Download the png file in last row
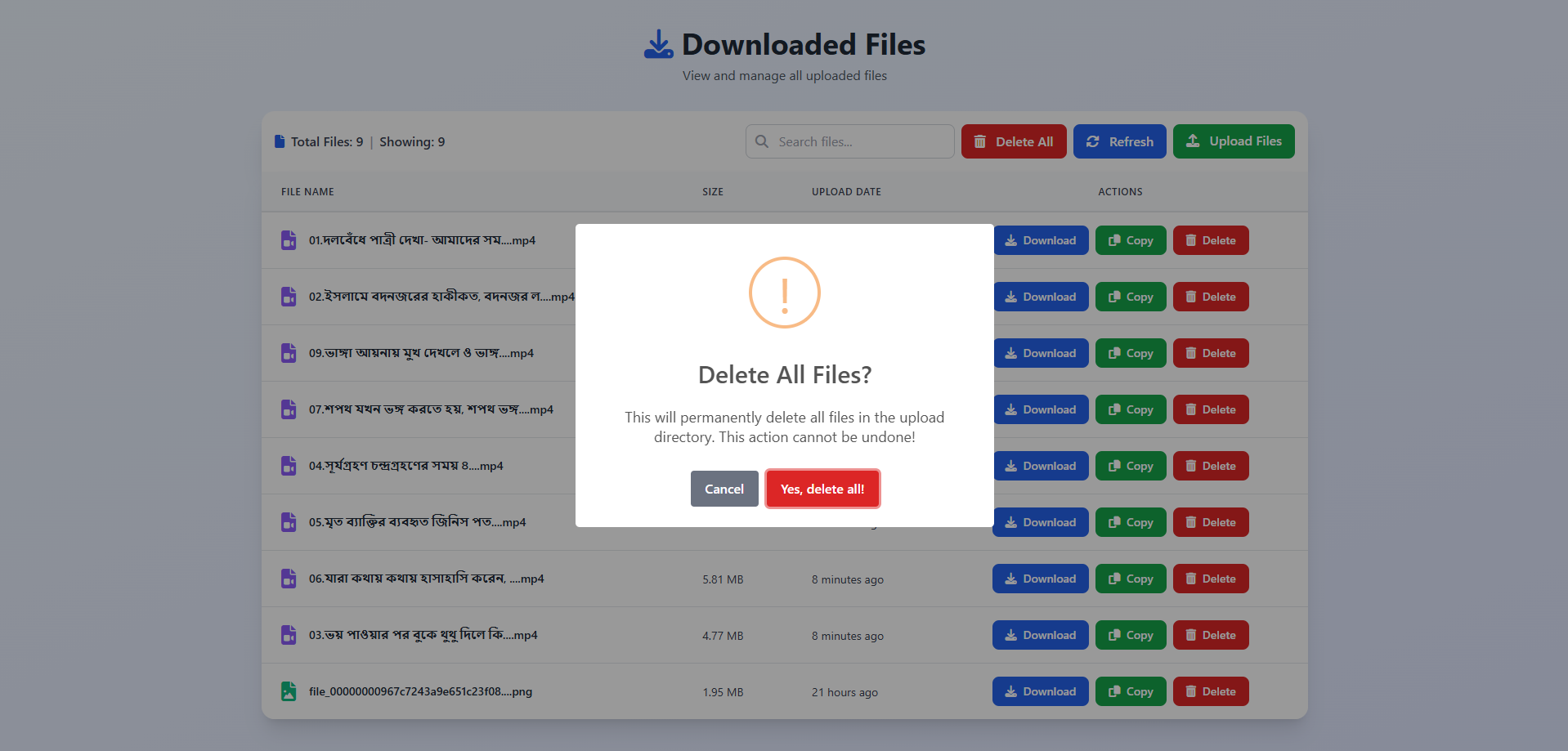 coord(1040,691)
